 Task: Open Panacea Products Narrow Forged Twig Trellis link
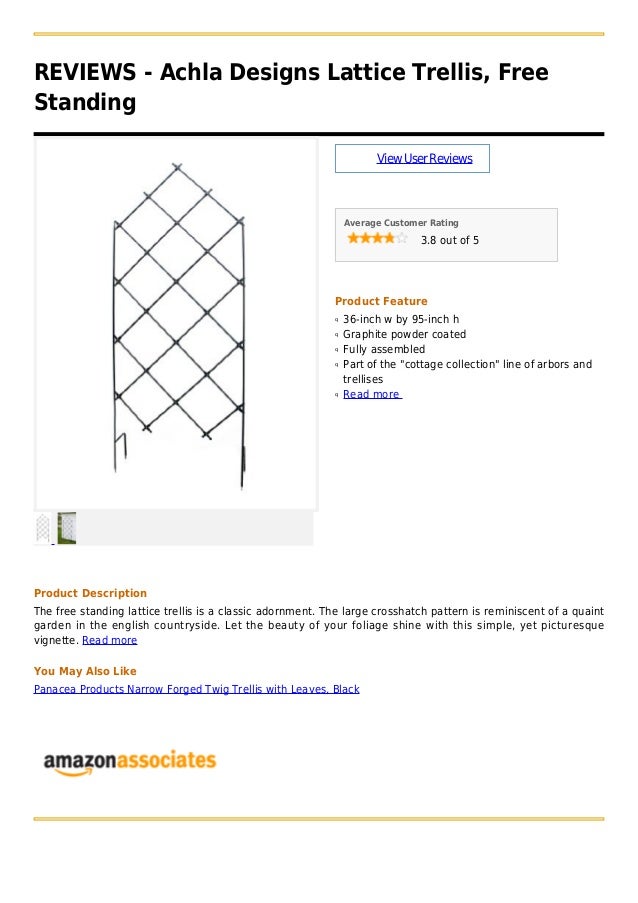pyautogui.click(x=196, y=689)
